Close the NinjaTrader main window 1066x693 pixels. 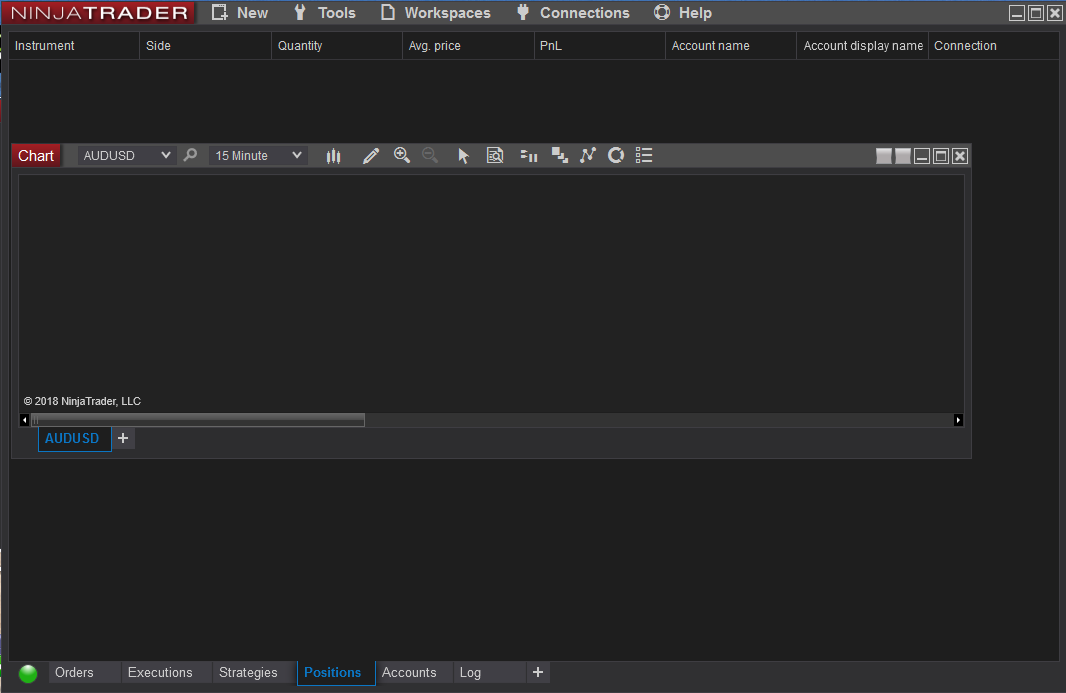coord(1054,13)
